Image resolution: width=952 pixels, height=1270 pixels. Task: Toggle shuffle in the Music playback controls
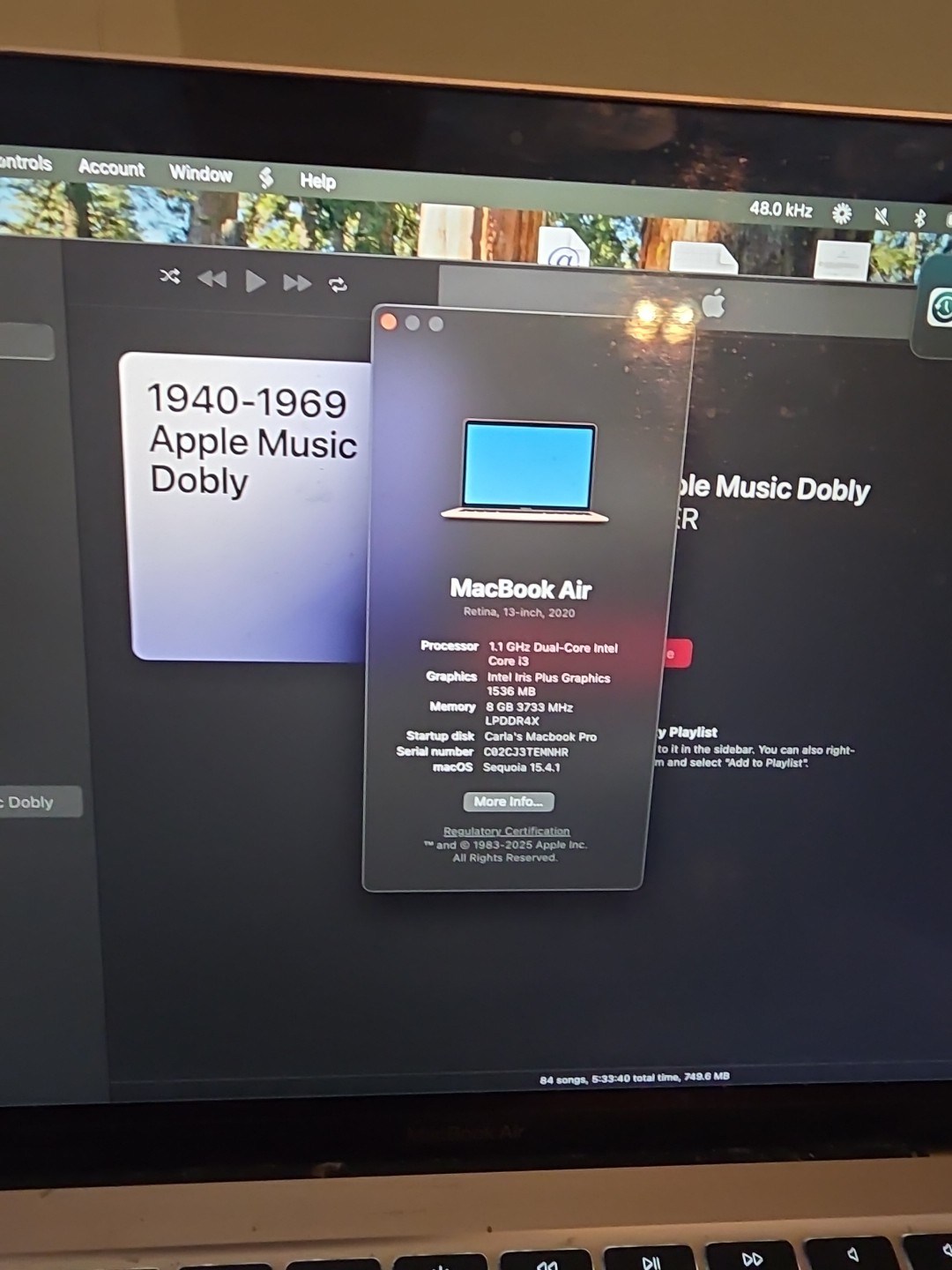[x=169, y=276]
